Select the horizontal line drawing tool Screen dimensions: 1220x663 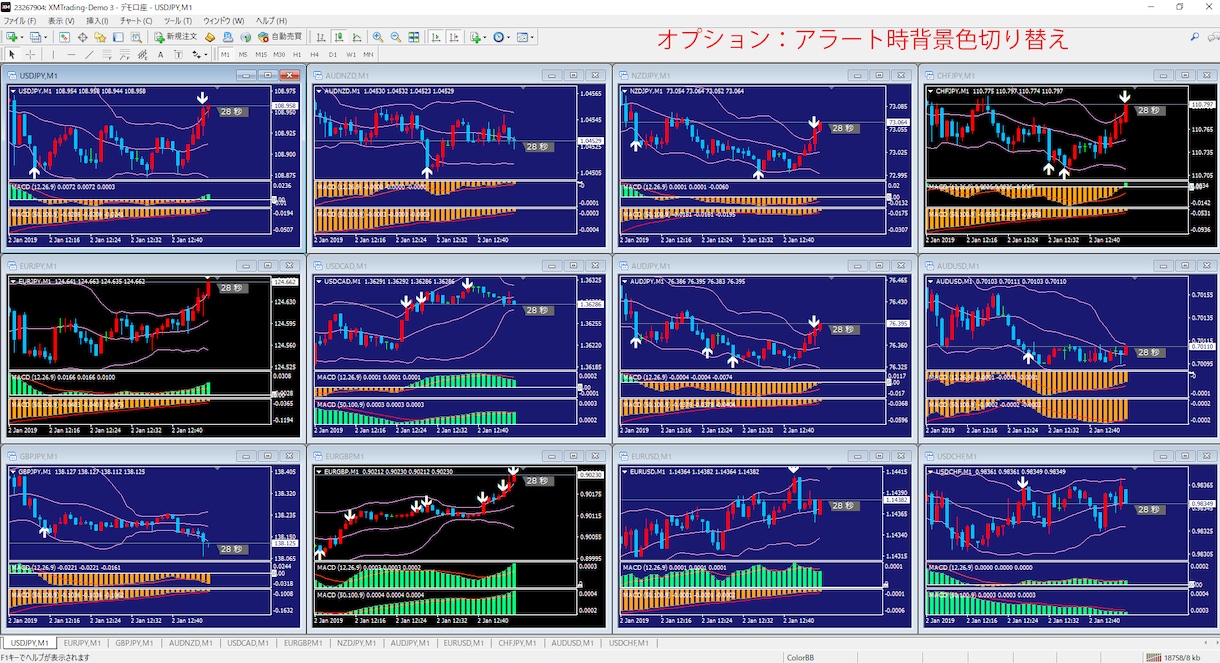coord(71,54)
